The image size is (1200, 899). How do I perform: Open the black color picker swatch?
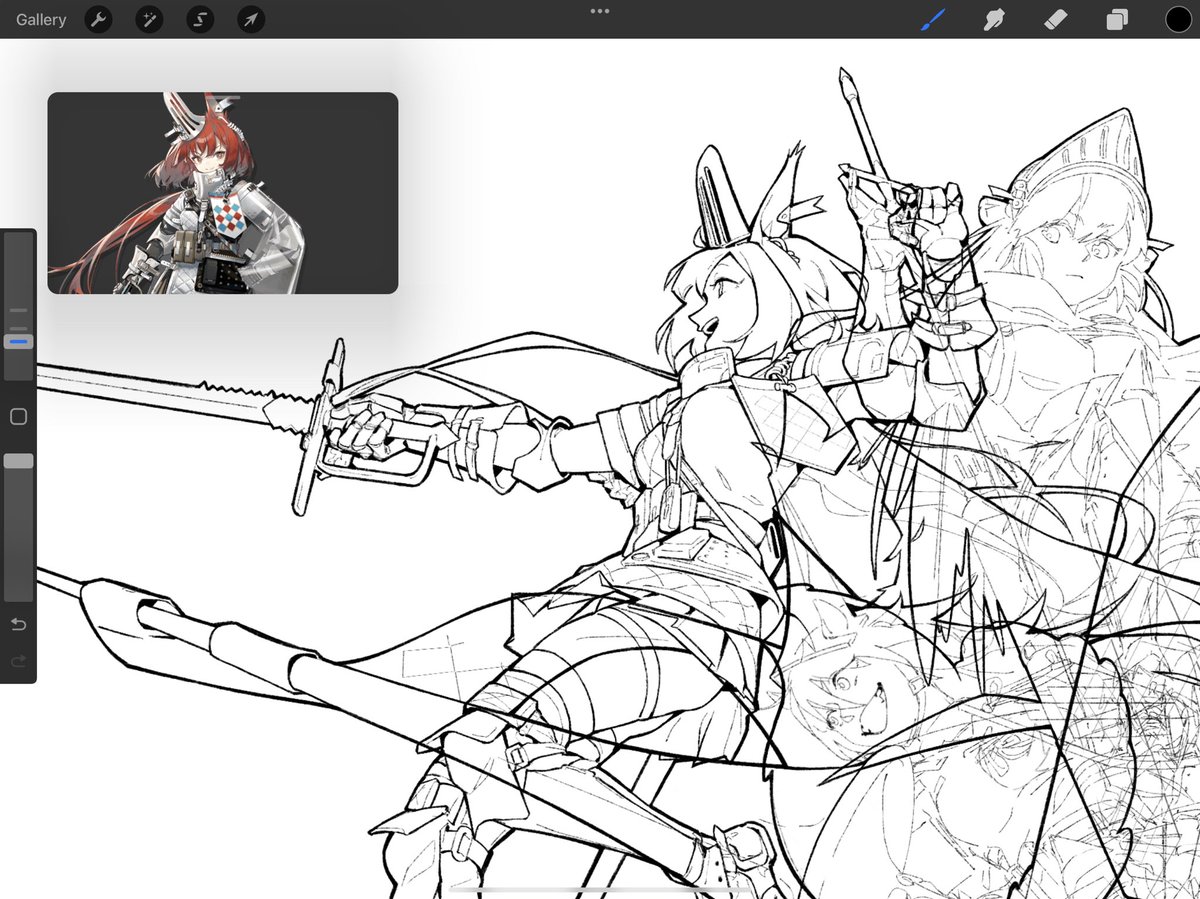tap(1178, 19)
